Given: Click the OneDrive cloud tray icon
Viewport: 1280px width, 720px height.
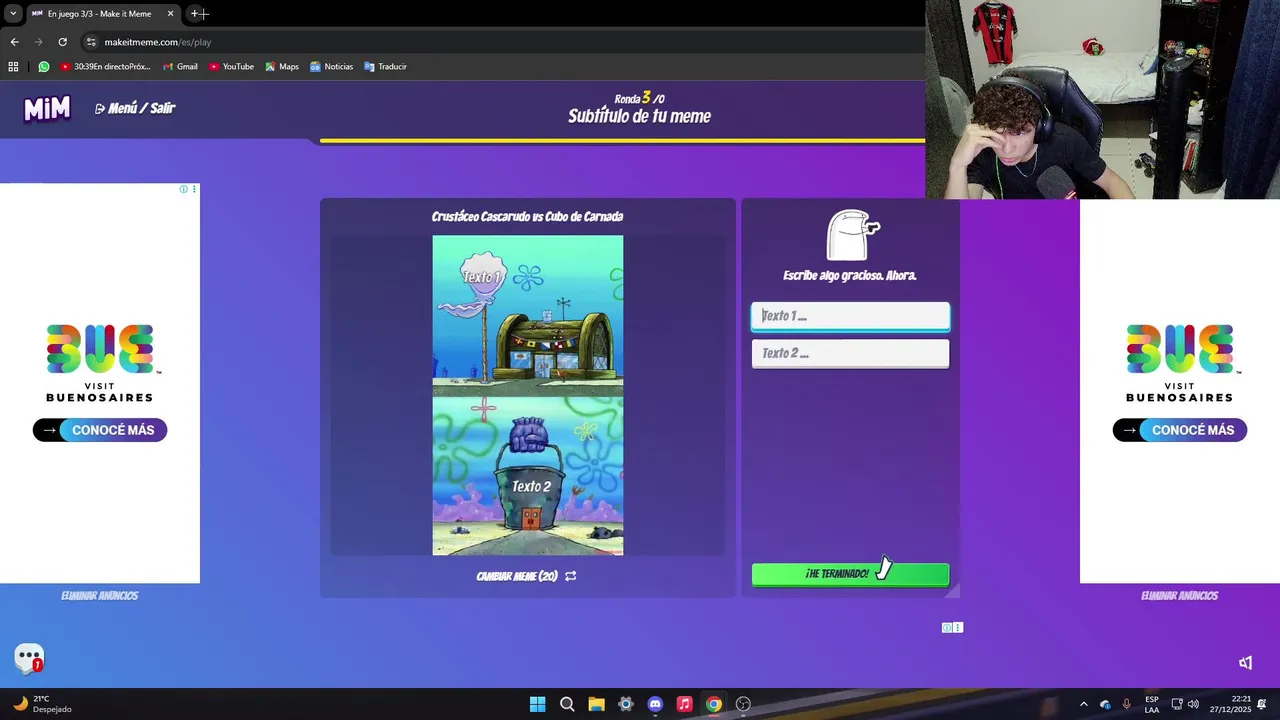Looking at the screenshot, I should (x=1105, y=704).
